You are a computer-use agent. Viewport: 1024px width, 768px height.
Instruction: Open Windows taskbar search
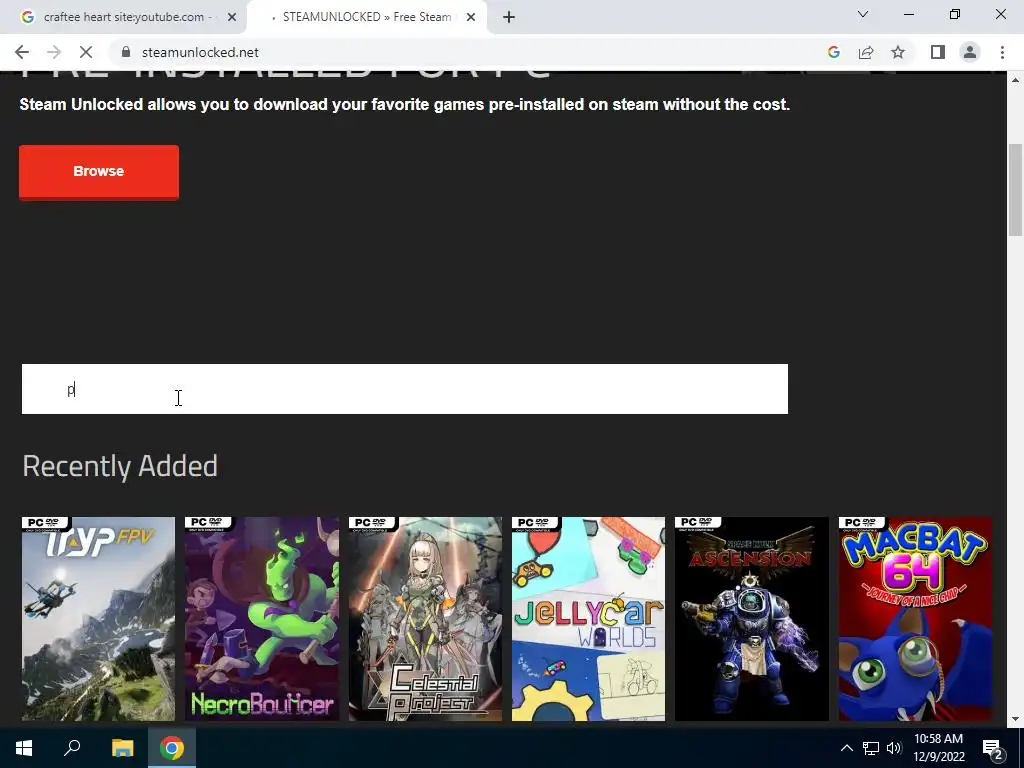point(72,748)
